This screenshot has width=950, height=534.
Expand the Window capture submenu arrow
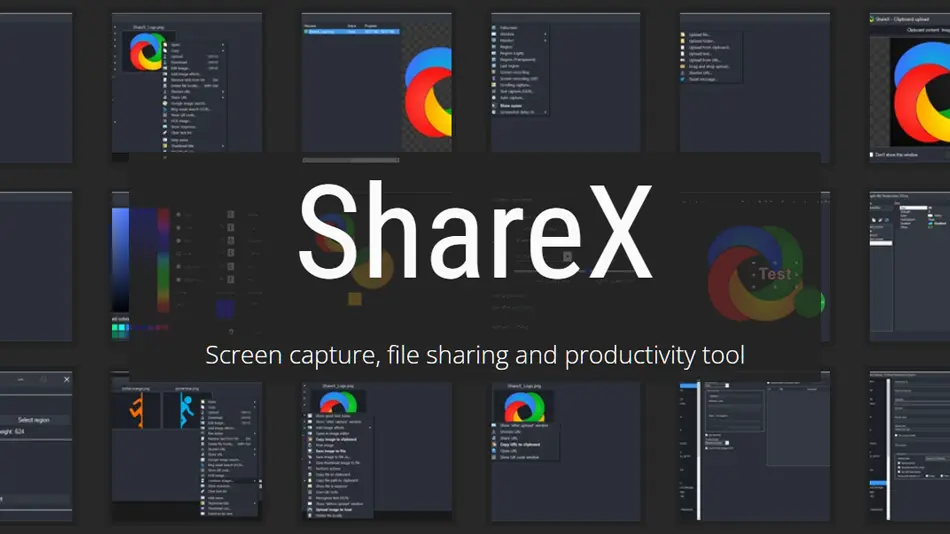[545, 34]
